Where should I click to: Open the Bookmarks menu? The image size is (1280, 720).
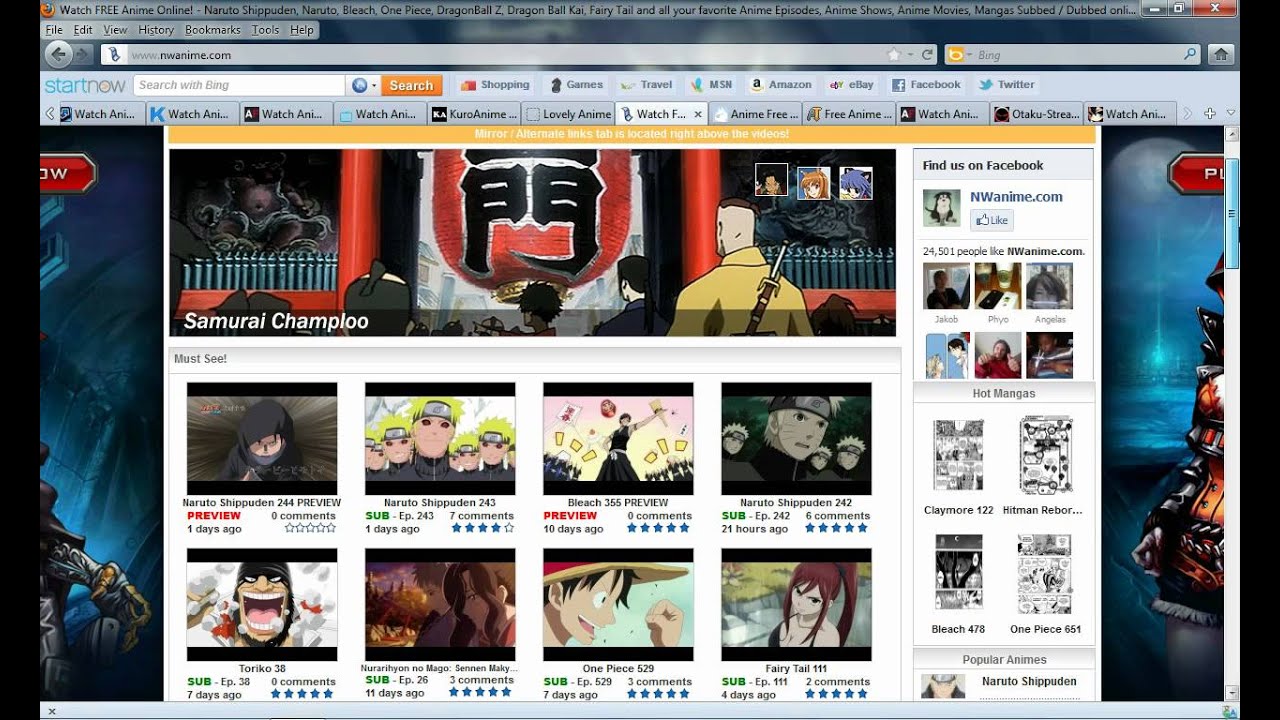(213, 30)
